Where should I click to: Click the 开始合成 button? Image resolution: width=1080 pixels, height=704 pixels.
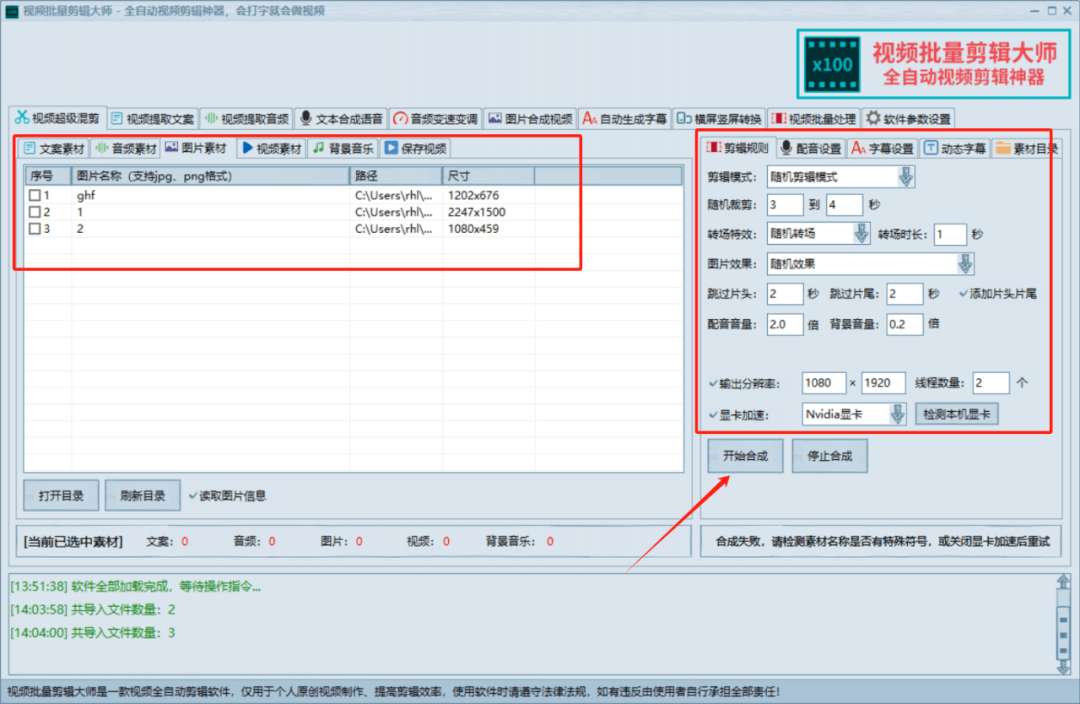744,455
